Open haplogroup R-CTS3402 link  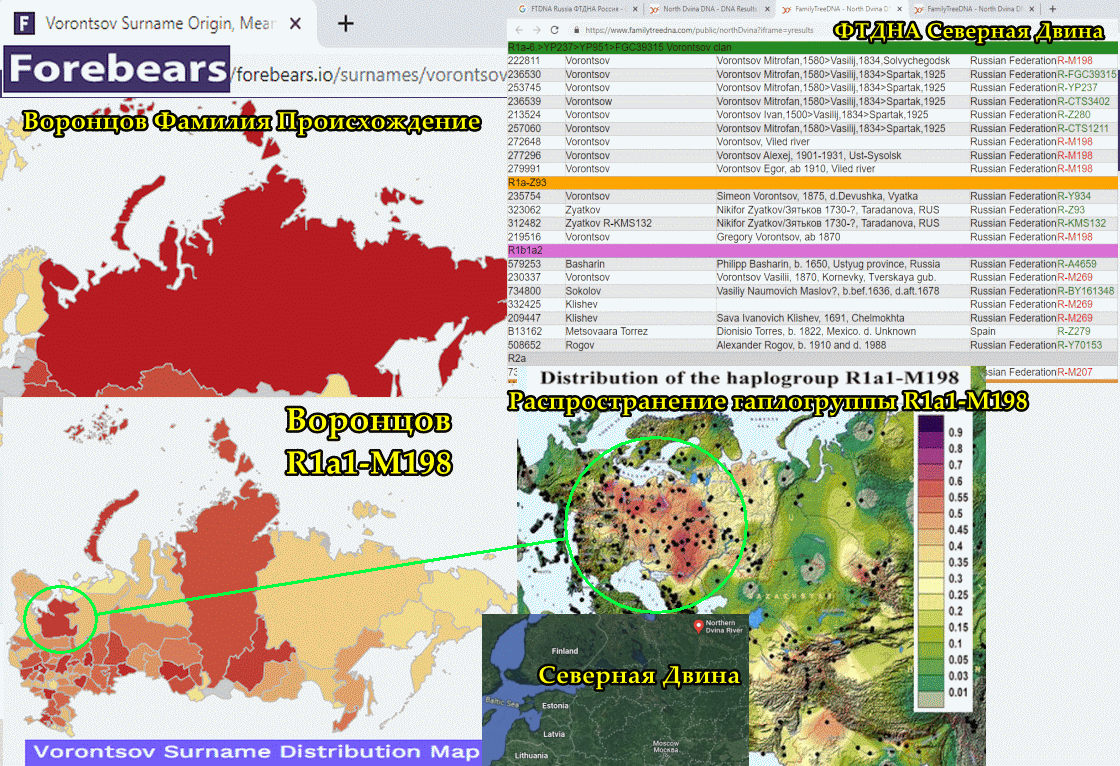[1084, 101]
